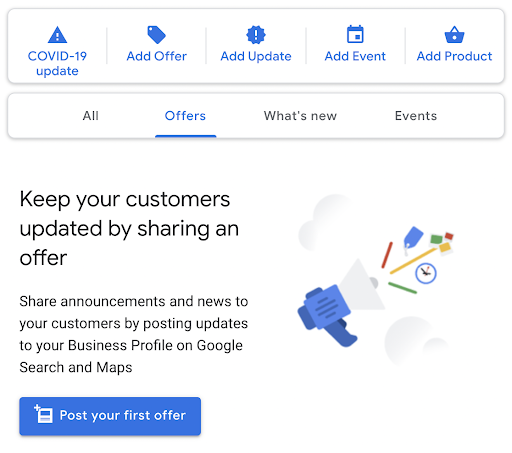Screen dimensions: 512x453
Task: Open the Add Event text label
Action: coord(355,56)
